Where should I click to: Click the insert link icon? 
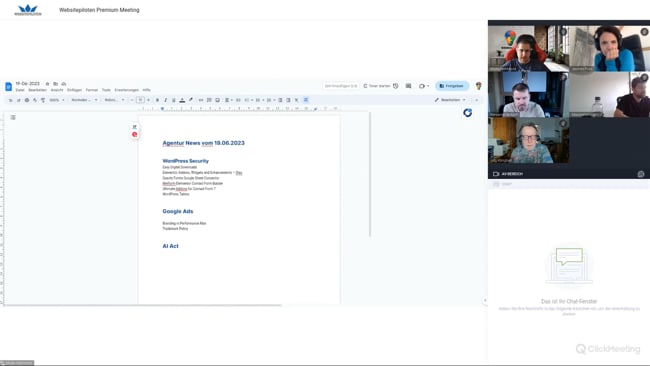(x=201, y=100)
